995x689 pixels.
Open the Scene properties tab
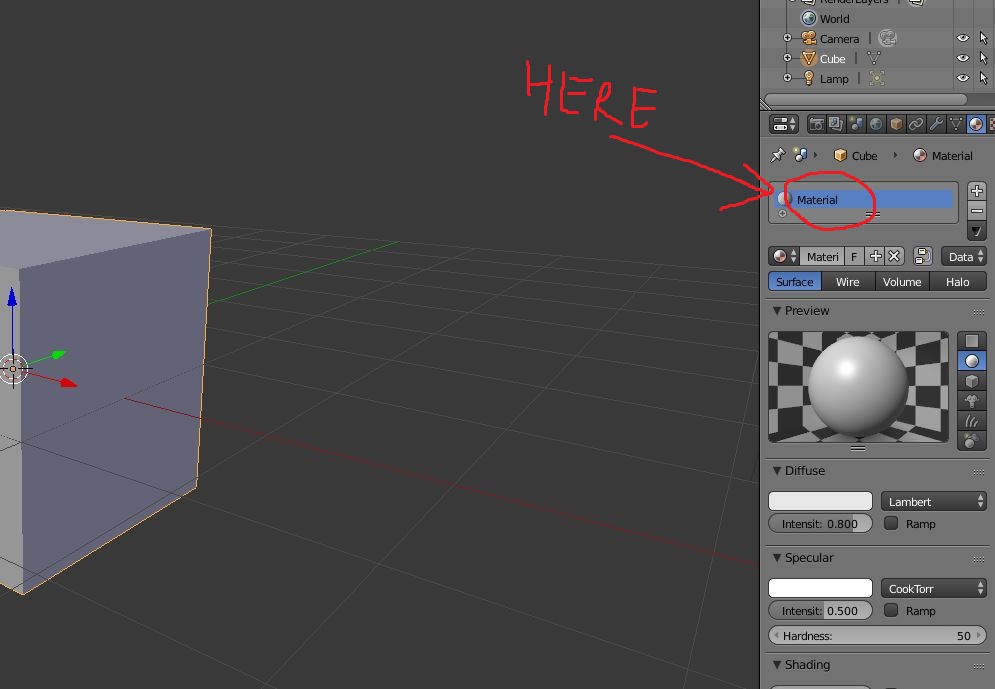pos(856,124)
